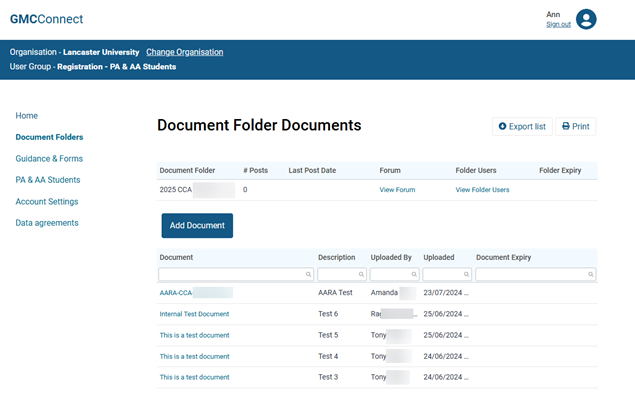Click the 2025 CCA folder name cell
This screenshot has height=395, width=635.
click(197, 190)
